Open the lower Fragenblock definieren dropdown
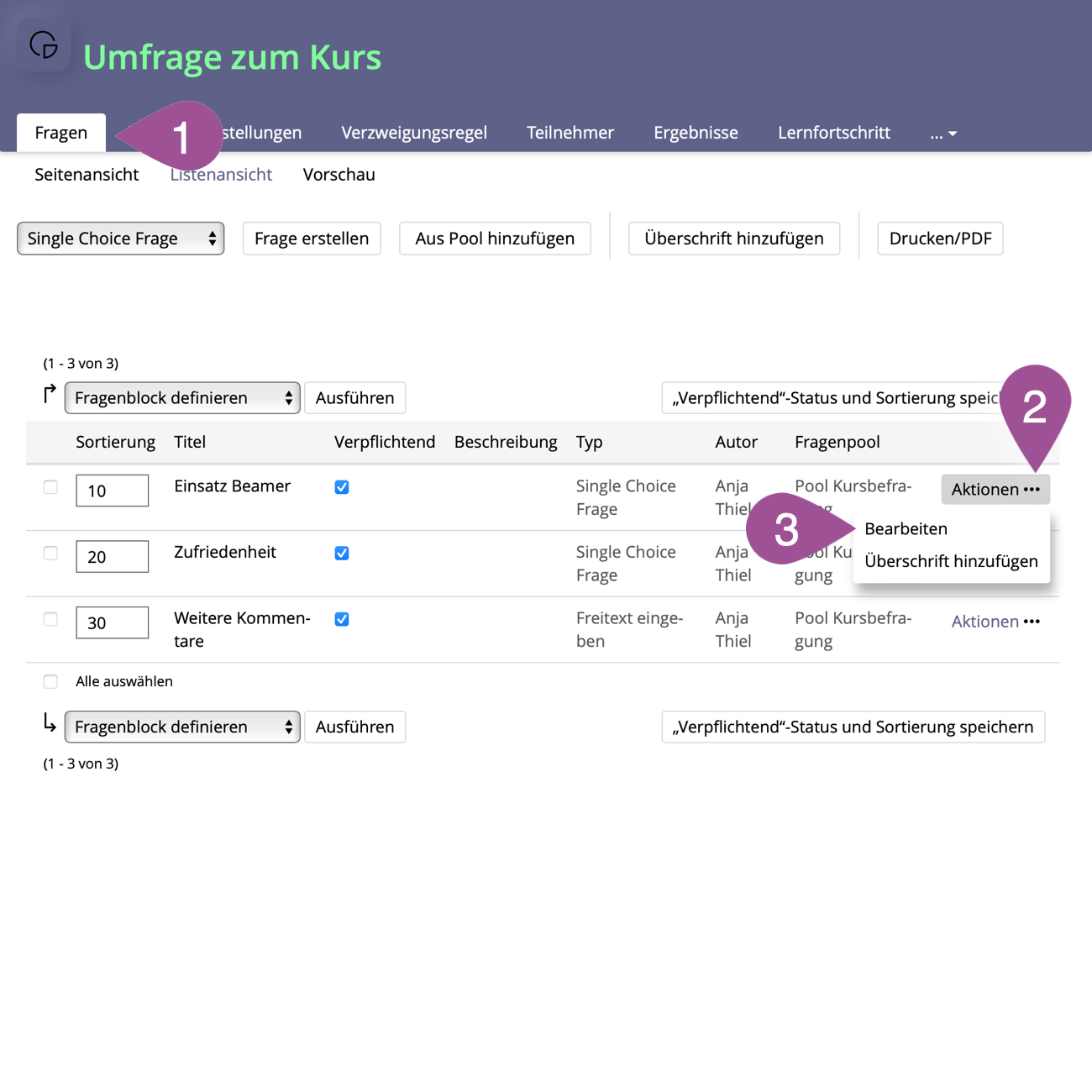The image size is (1092, 1092). pos(182,727)
